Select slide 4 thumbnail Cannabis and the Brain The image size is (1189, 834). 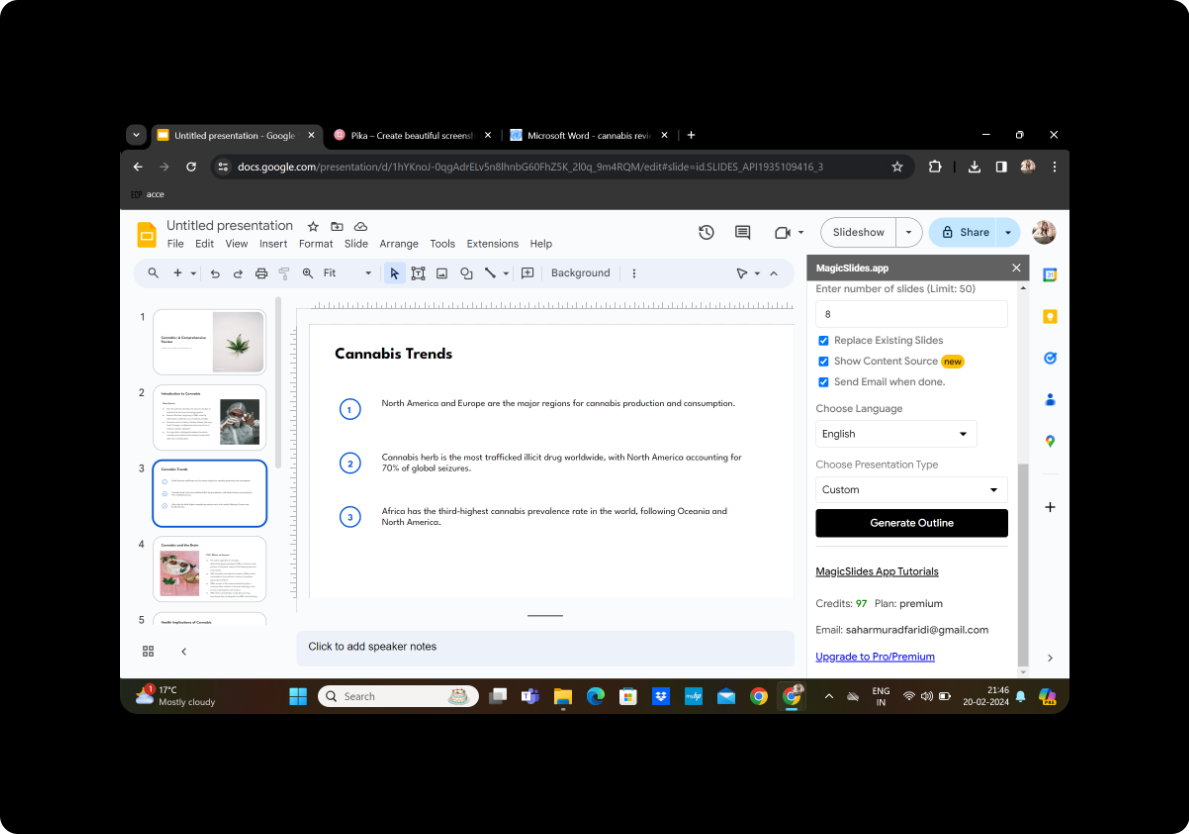[209, 569]
